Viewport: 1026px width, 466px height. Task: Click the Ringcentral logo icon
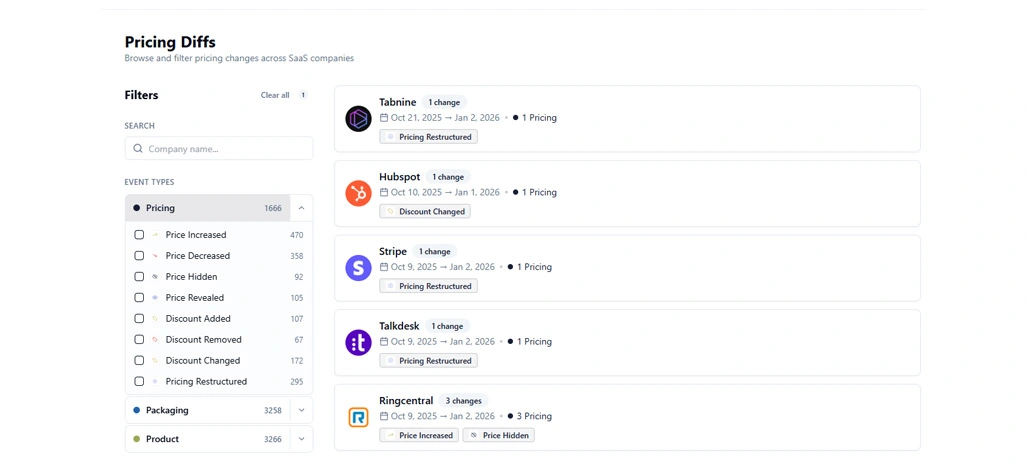[358, 417]
